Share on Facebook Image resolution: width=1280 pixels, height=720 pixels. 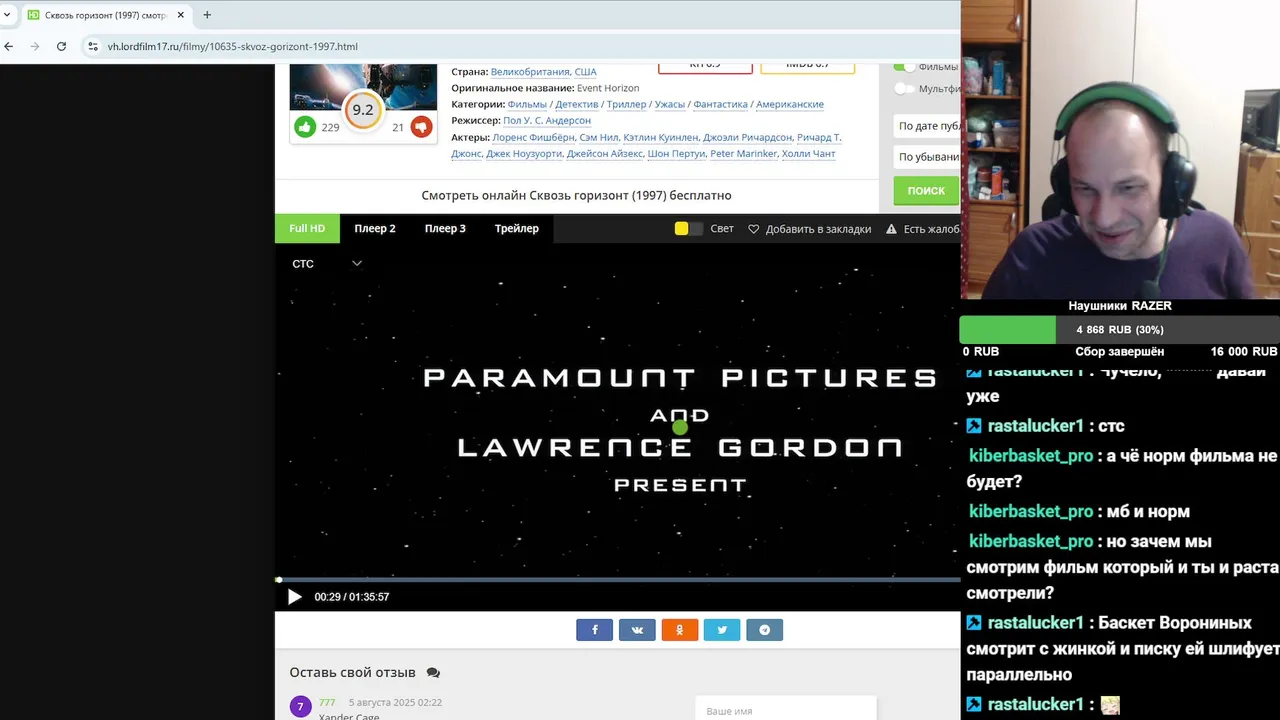[x=594, y=630]
